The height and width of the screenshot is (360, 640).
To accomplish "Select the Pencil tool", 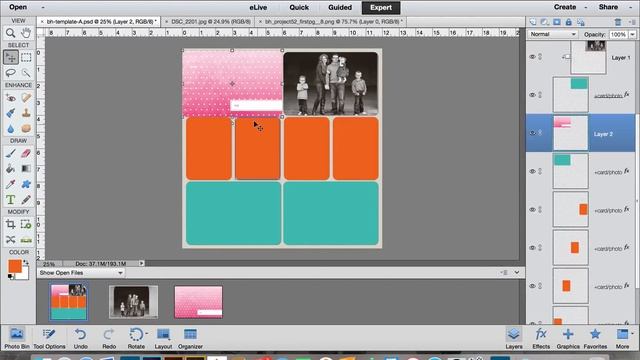I will (x=26, y=200).
